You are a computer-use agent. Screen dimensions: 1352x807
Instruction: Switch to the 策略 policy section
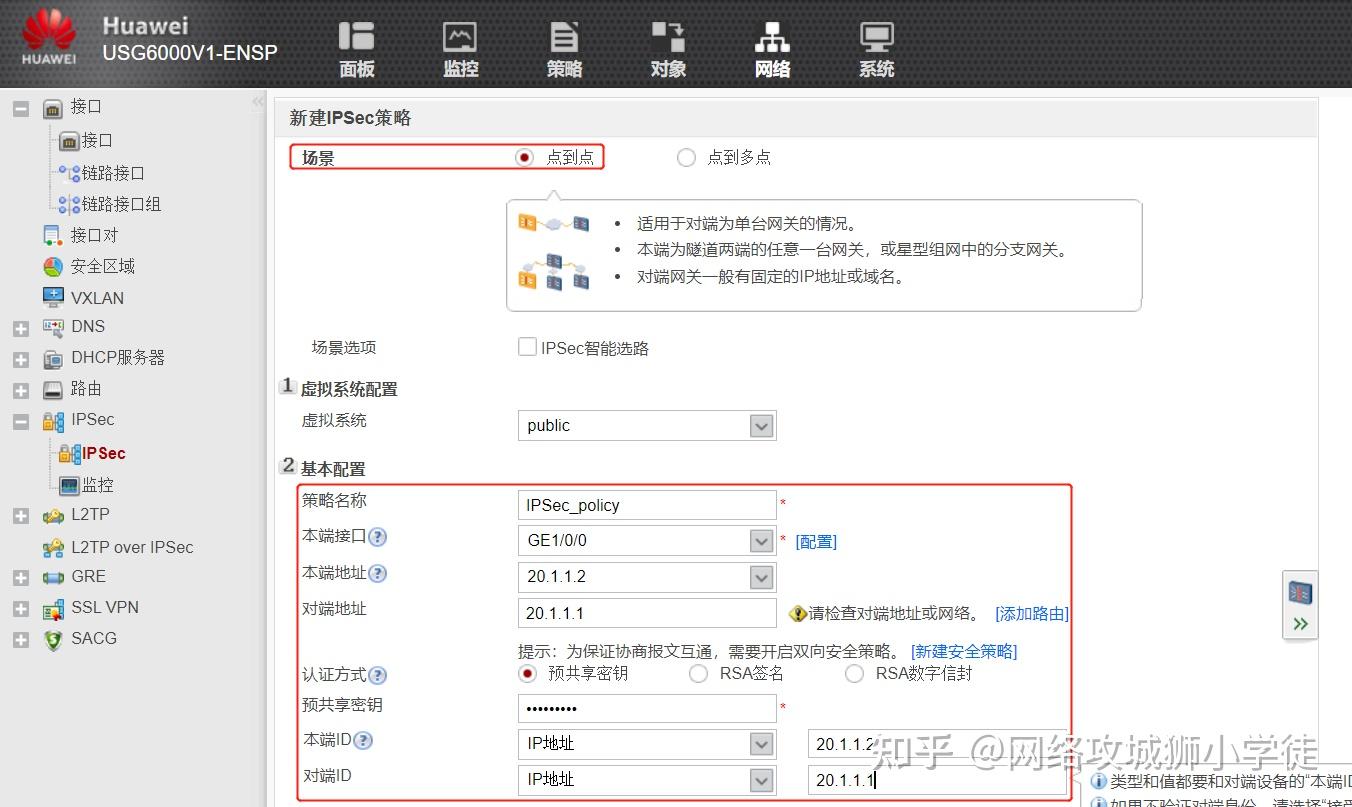point(564,48)
